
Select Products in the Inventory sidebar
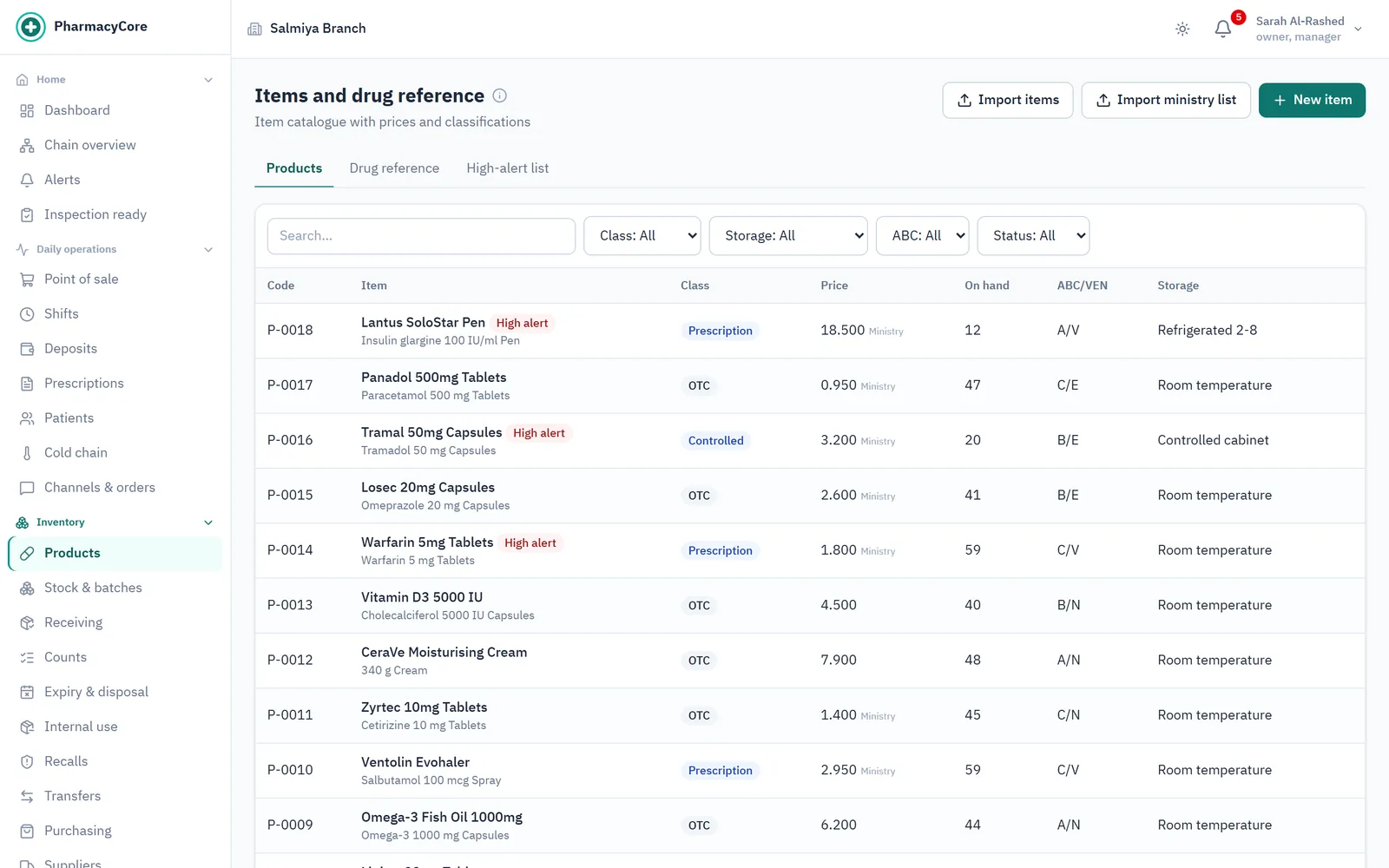[115, 553]
